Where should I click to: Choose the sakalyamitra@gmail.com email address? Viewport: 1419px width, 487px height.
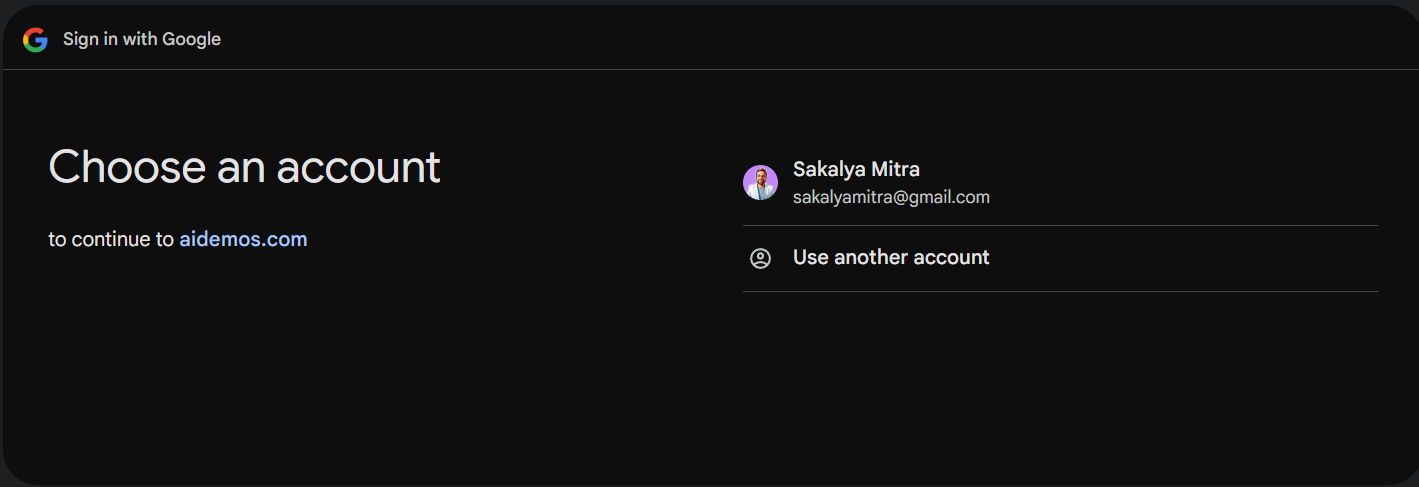pyautogui.click(x=891, y=198)
